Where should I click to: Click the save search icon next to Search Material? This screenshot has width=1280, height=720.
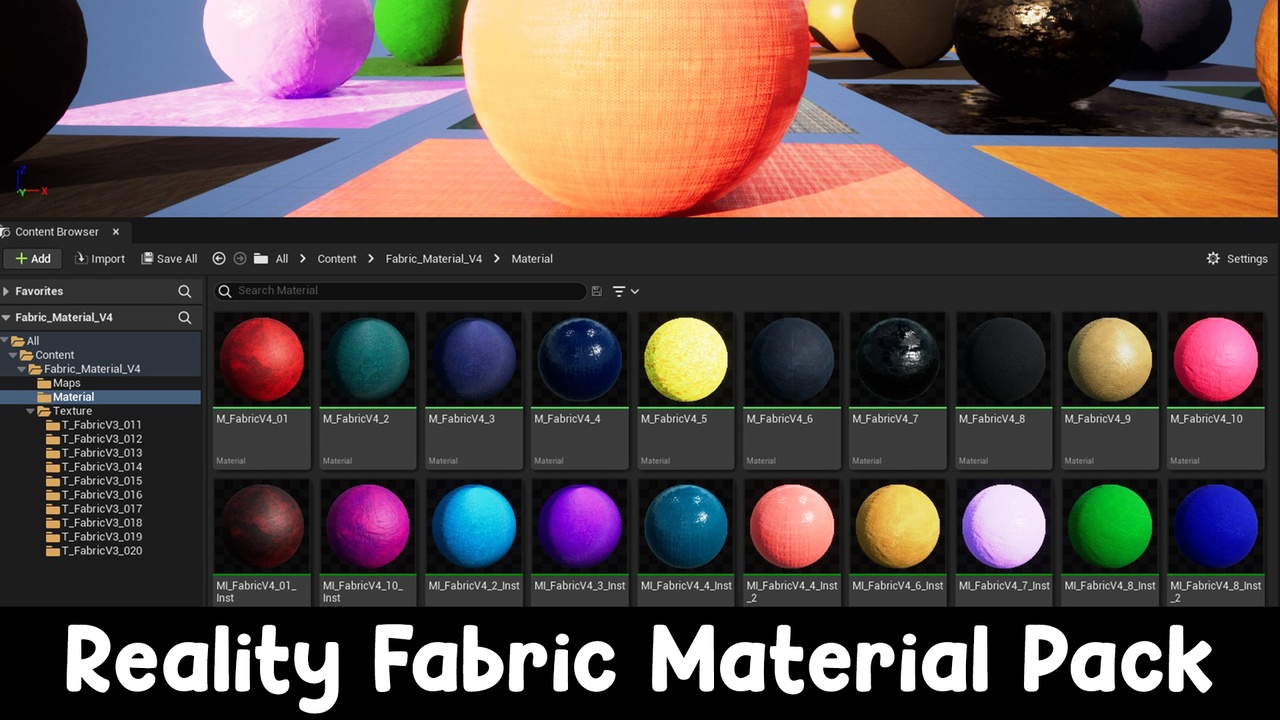click(597, 291)
